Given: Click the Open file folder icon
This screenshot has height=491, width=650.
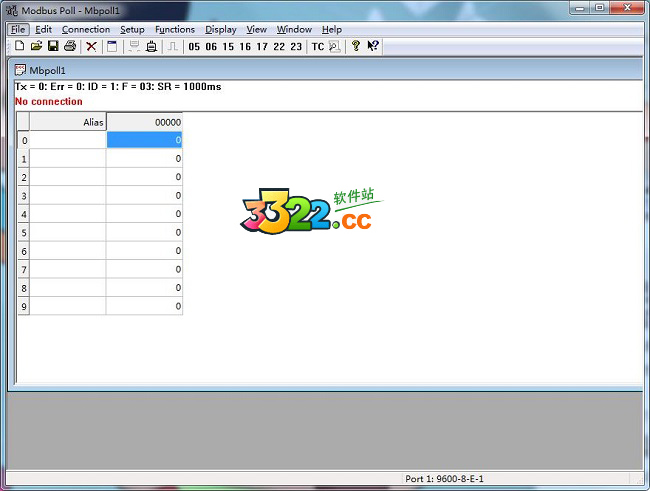Looking at the screenshot, I should click(36, 46).
